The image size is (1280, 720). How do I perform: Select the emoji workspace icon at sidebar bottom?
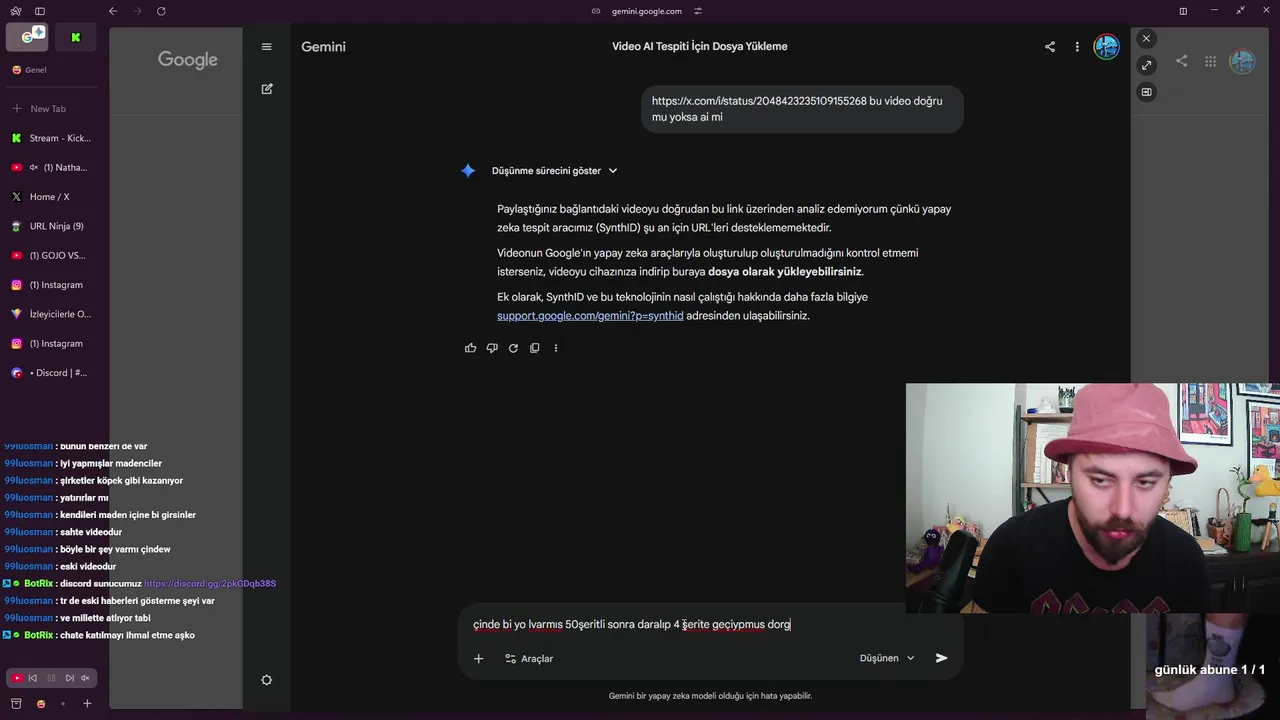point(40,704)
